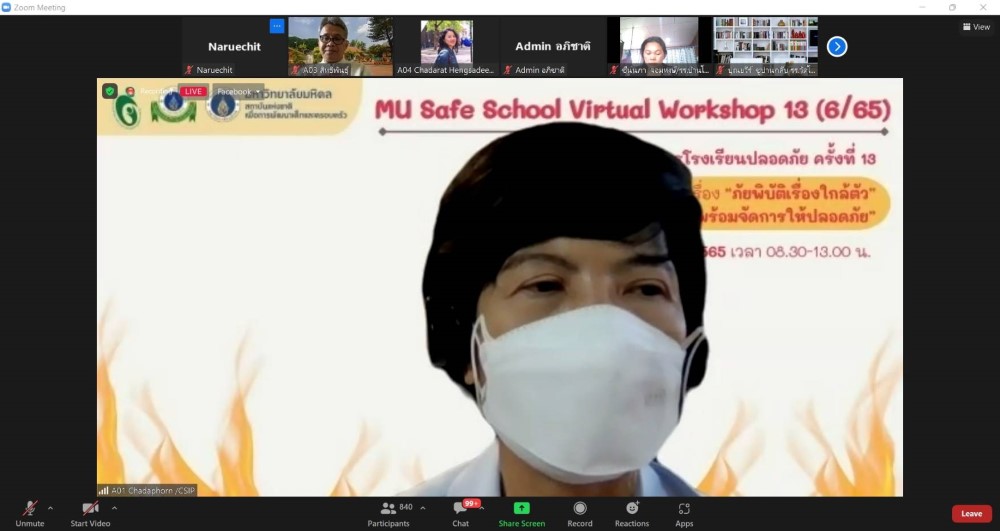Expand the Participants options chevron
The width and height of the screenshot is (1000, 531).
(x=422, y=508)
